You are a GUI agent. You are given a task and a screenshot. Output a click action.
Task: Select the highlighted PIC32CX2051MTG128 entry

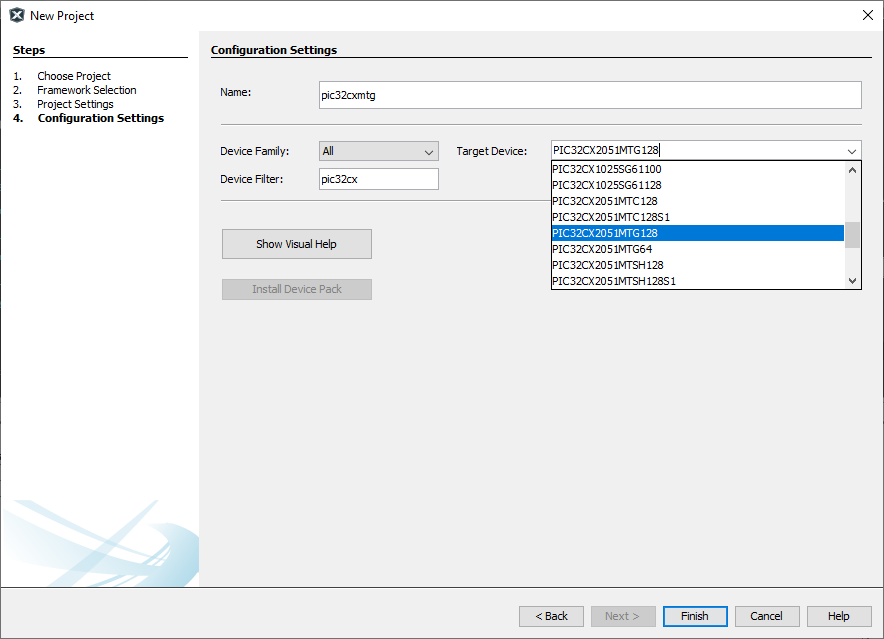coord(697,233)
